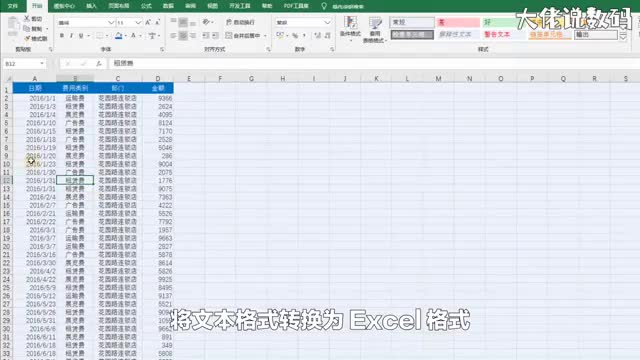Apply the Output (输出) cell style
The image size is (640, 360).
(596, 35)
